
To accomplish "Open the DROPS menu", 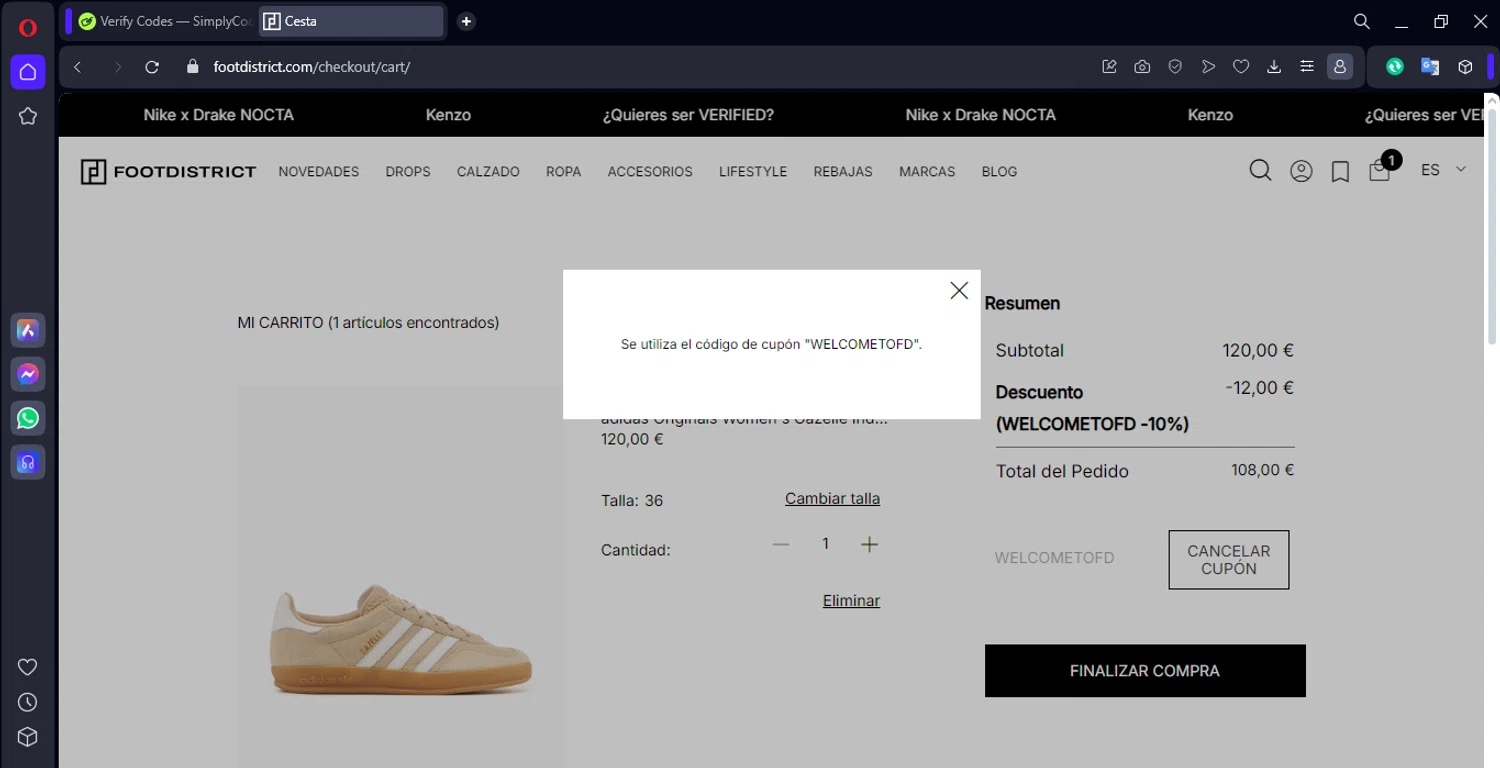I will pyautogui.click(x=408, y=172).
